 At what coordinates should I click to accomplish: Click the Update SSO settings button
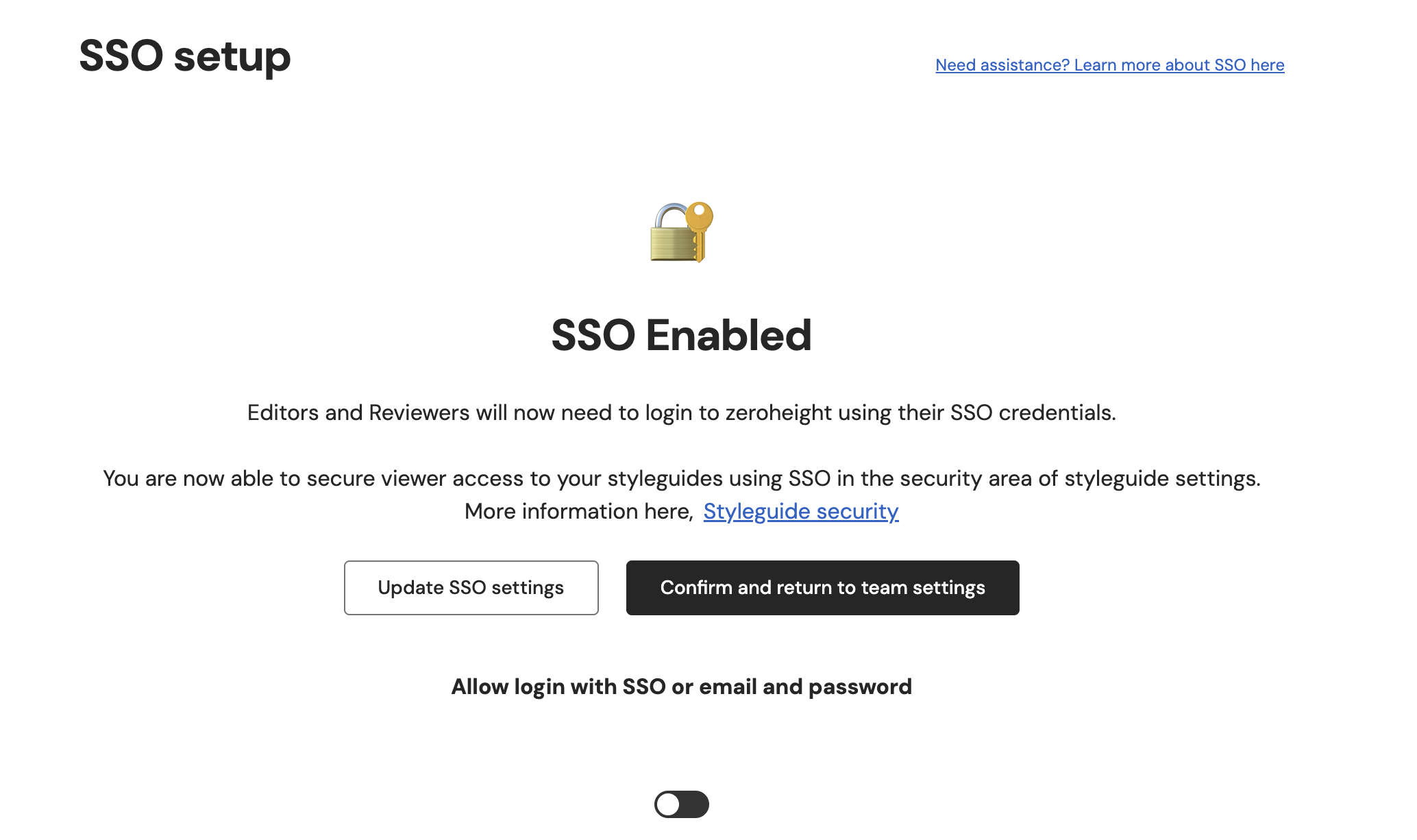[471, 588]
